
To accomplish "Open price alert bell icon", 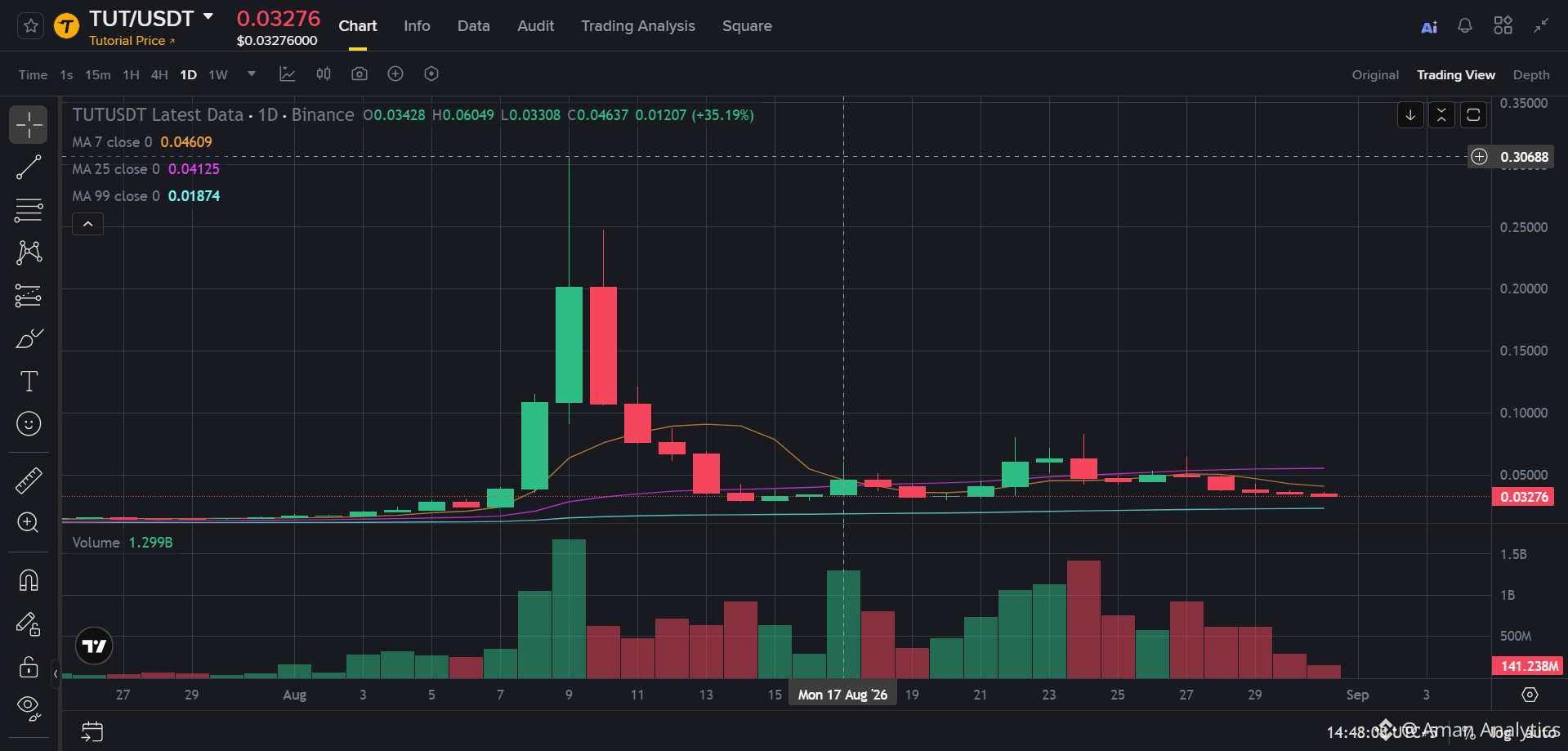I will [1465, 25].
